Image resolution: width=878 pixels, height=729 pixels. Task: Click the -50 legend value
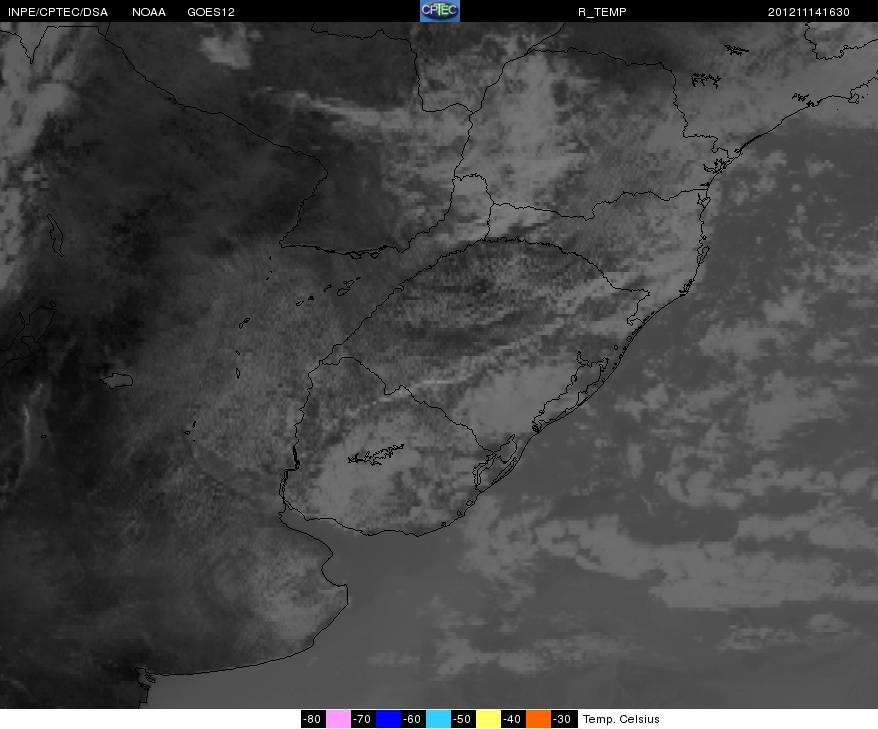tap(463, 719)
